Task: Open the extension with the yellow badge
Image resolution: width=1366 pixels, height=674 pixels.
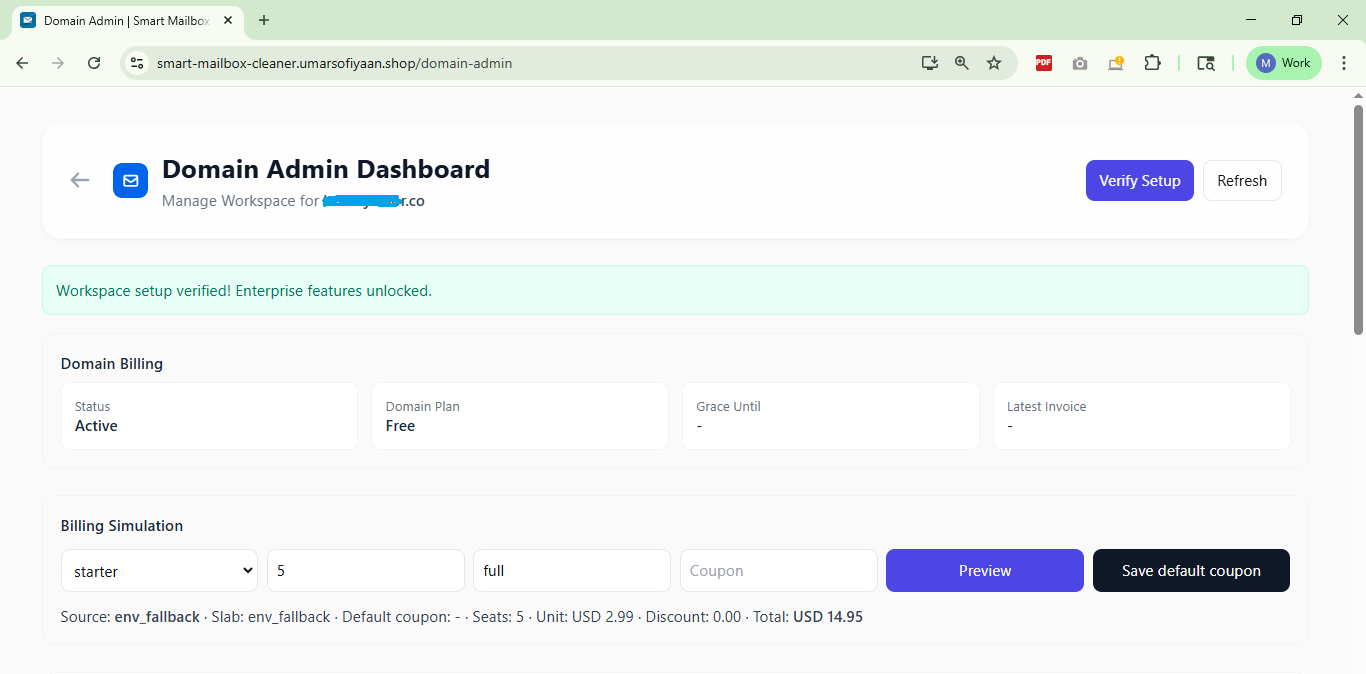Action: point(1116,63)
